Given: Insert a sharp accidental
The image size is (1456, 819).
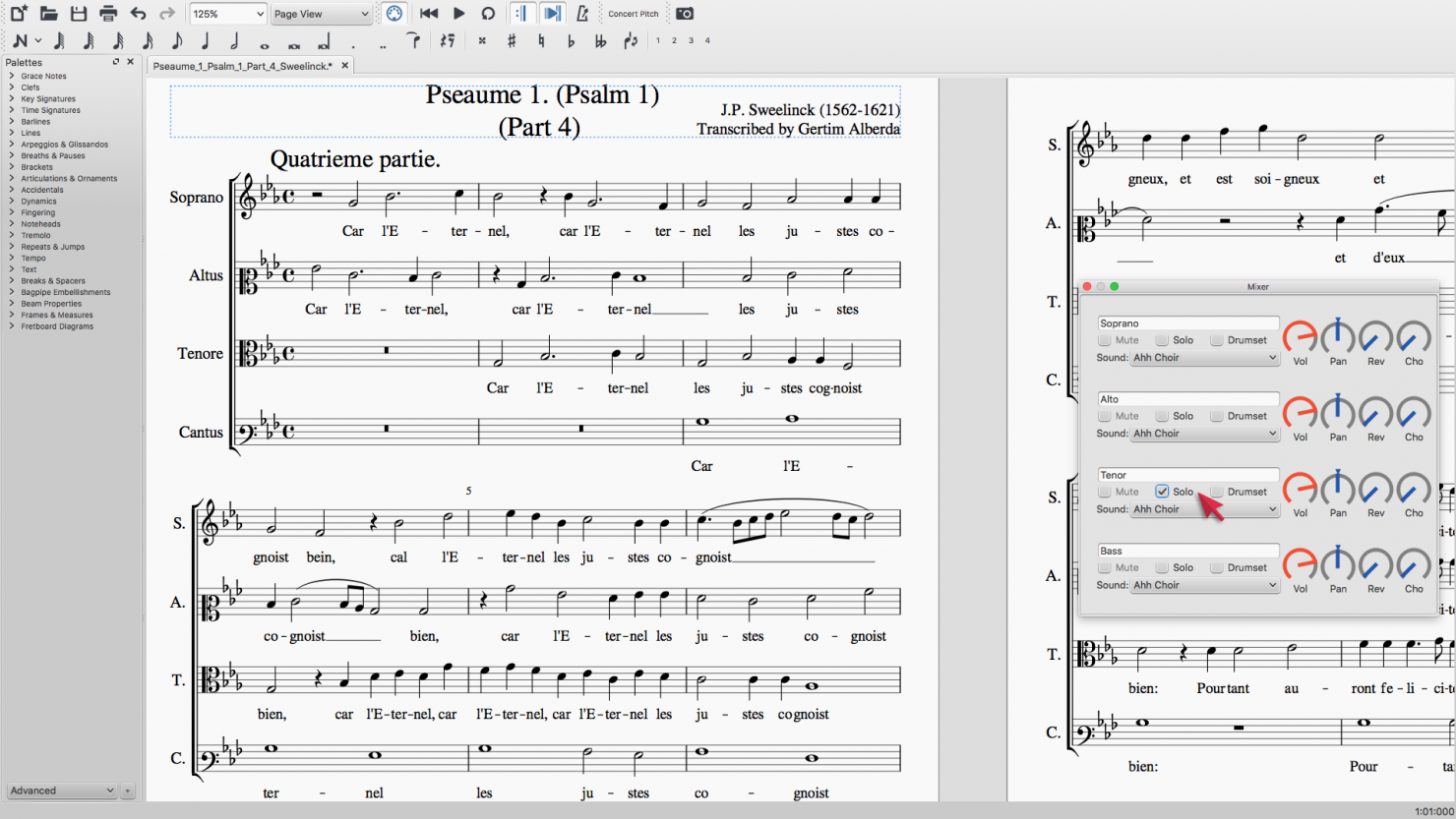Looking at the screenshot, I should [510, 40].
